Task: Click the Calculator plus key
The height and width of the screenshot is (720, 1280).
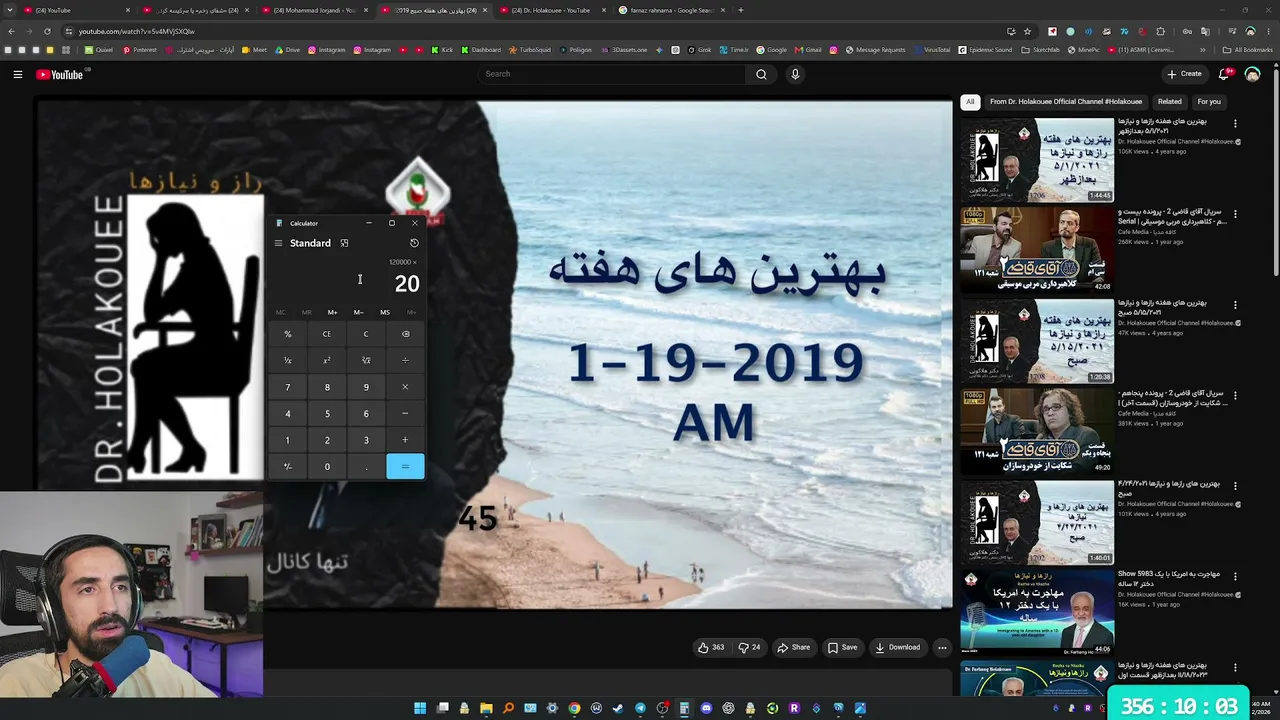Action: [x=405, y=440]
